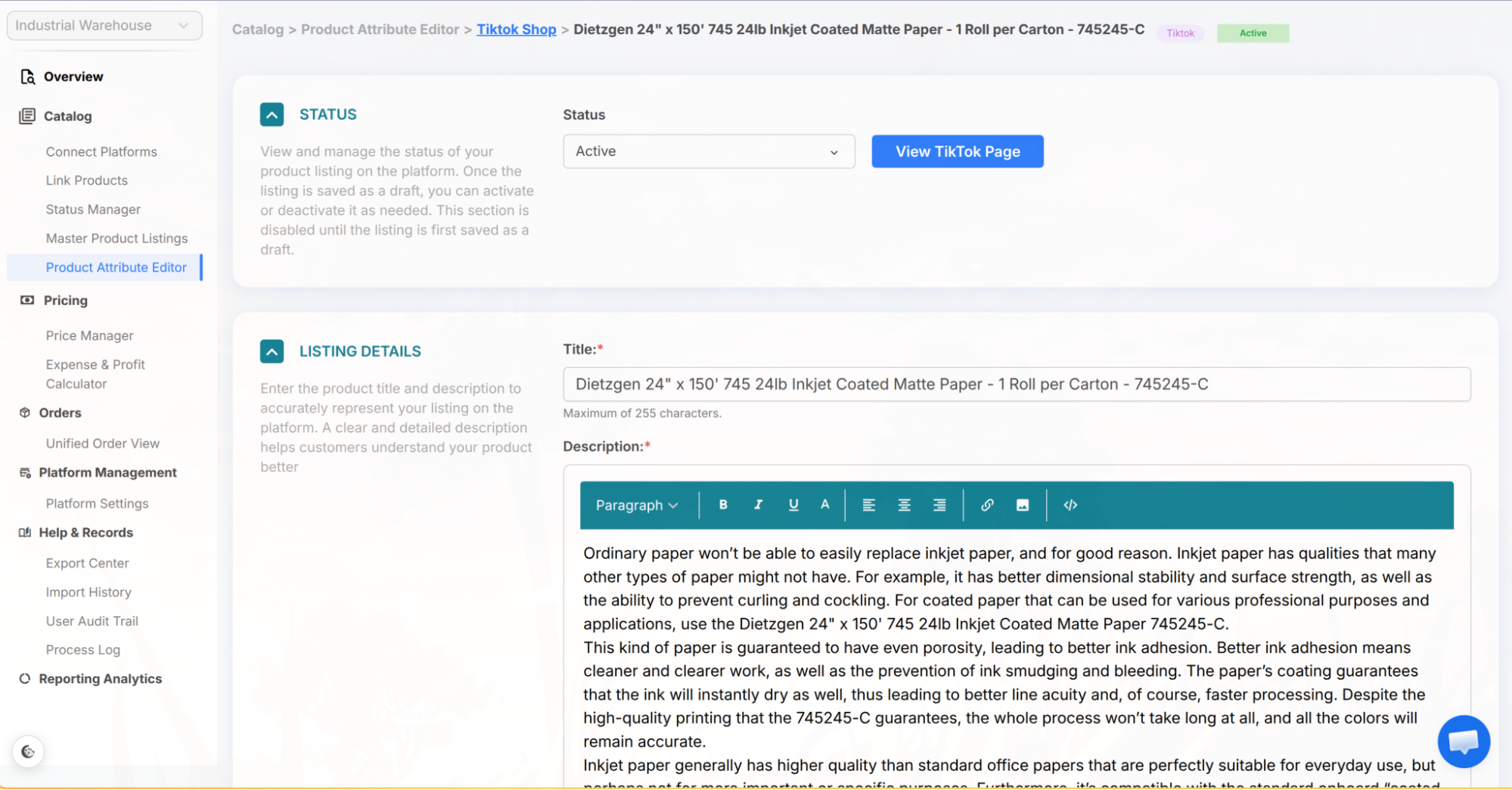Screen dimensions: 1512x790
Task: Center-align description text
Action: [x=904, y=505]
